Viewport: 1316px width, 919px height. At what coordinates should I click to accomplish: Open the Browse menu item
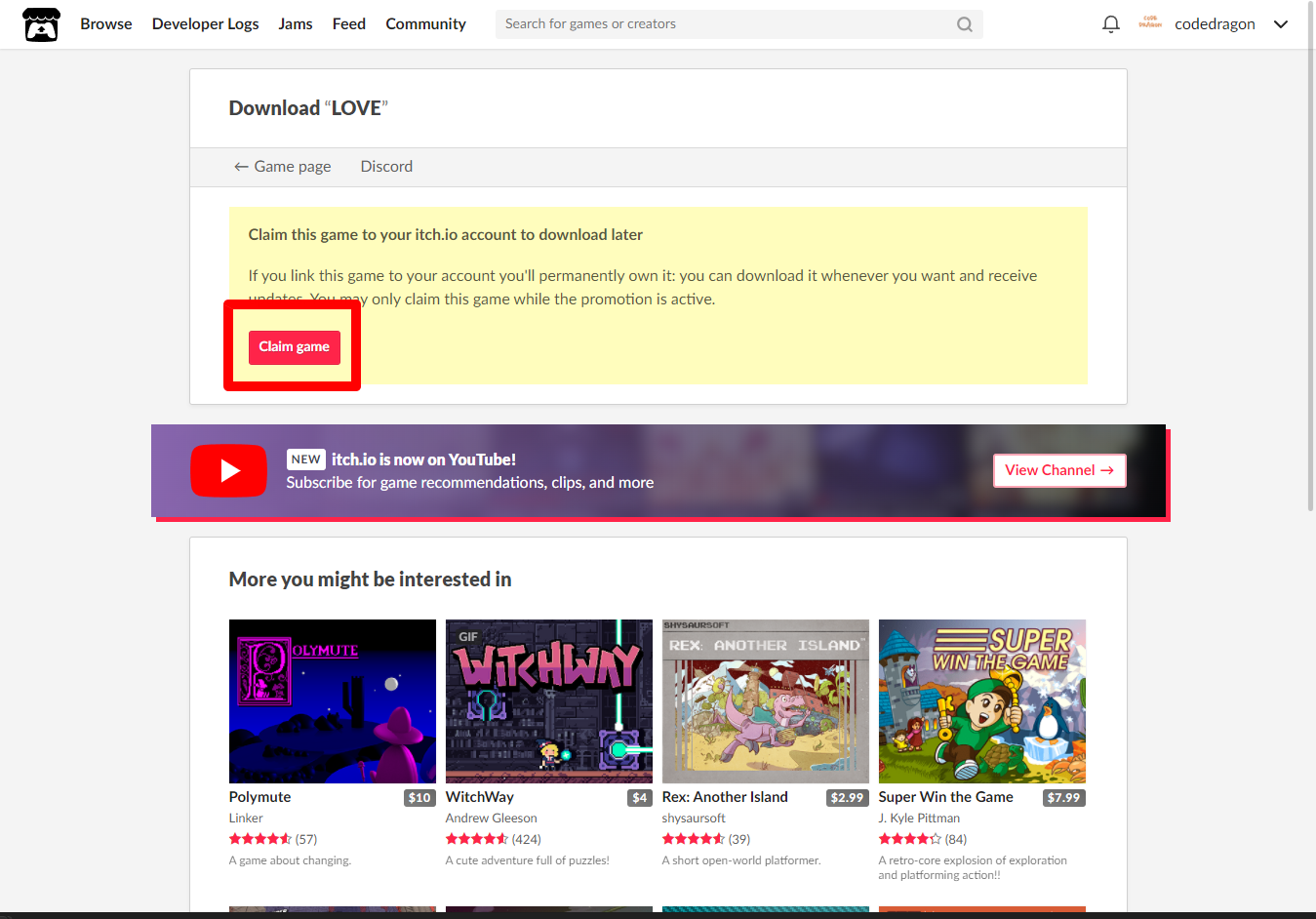pos(106,24)
